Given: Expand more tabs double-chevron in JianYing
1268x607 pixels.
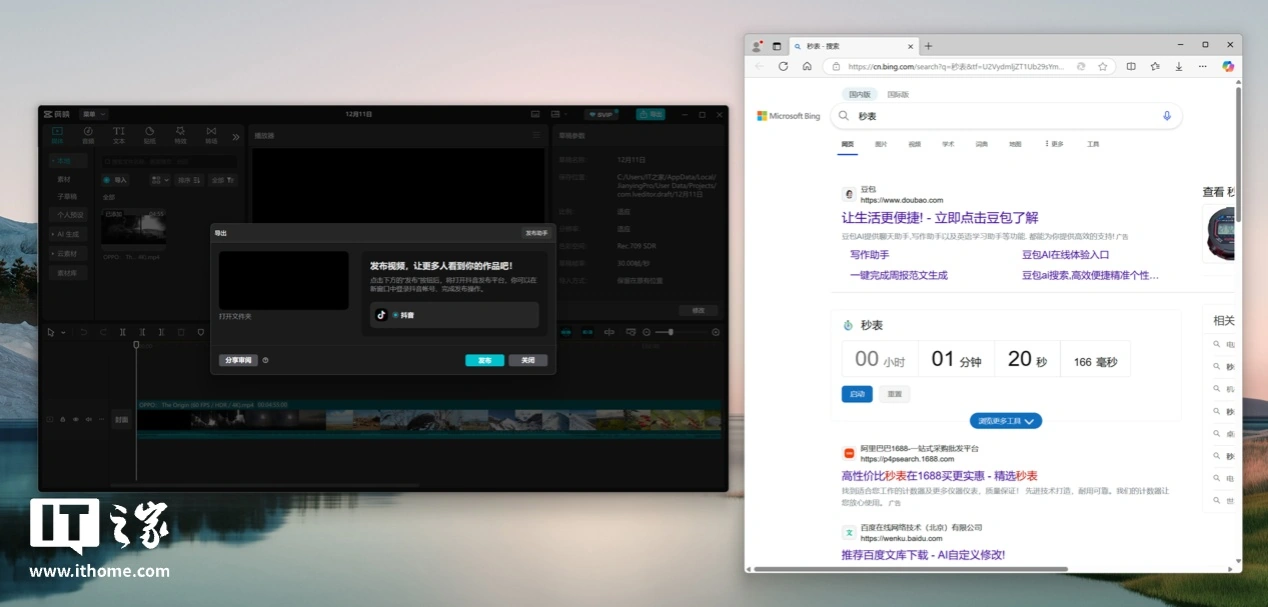Looking at the screenshot, I should (x=236, y=137).
